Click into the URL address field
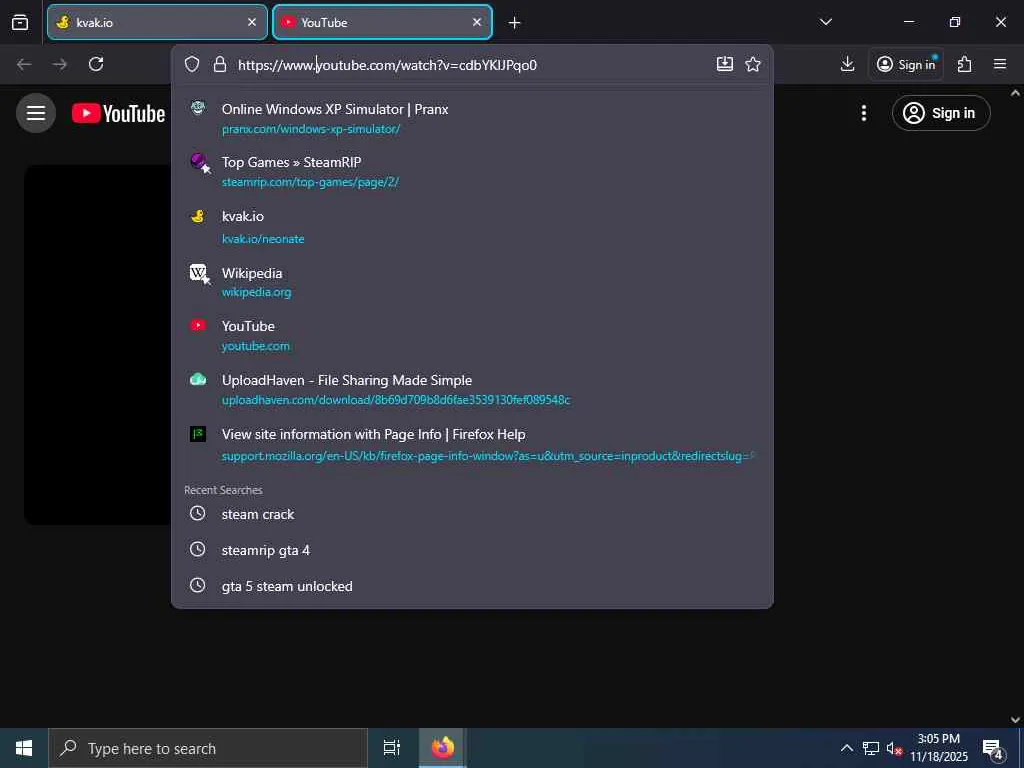 tap(472, 65)
